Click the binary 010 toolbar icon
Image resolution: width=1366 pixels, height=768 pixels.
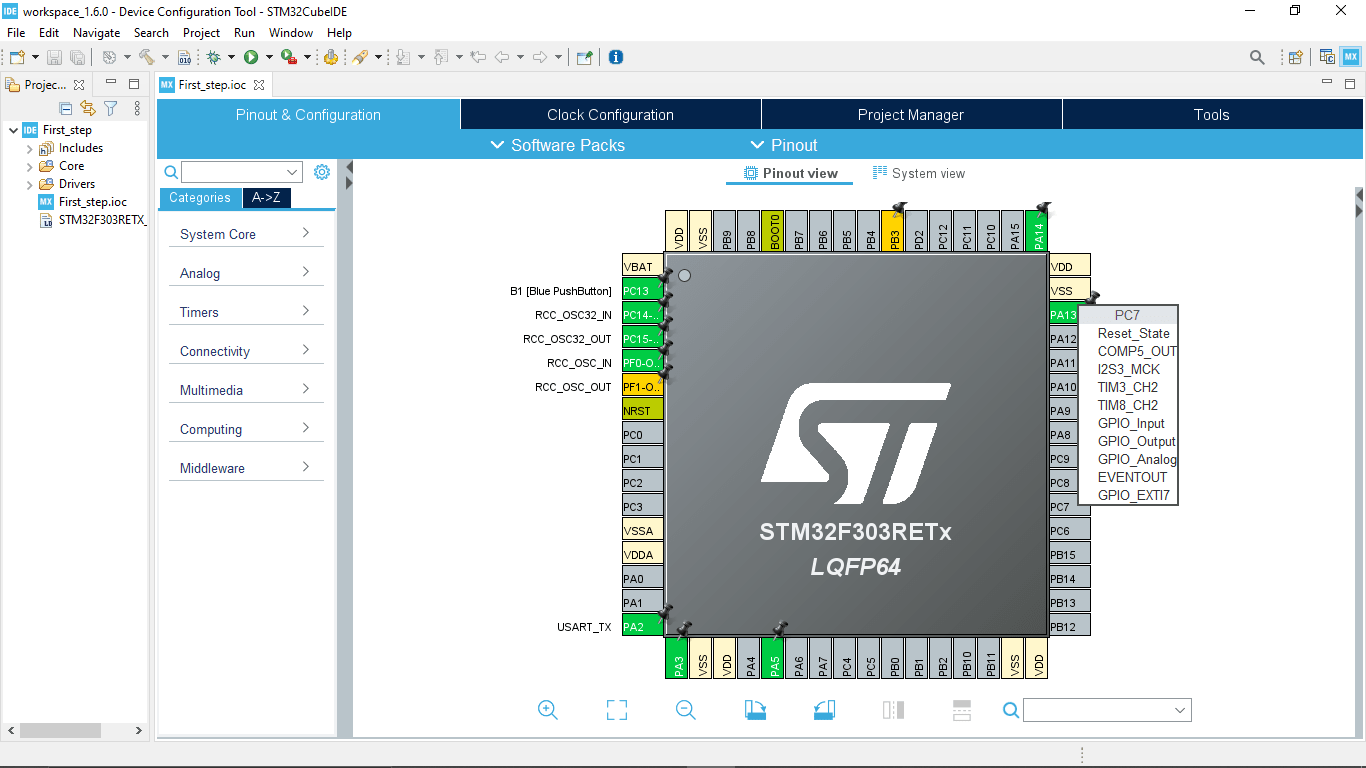click(184, 57)
